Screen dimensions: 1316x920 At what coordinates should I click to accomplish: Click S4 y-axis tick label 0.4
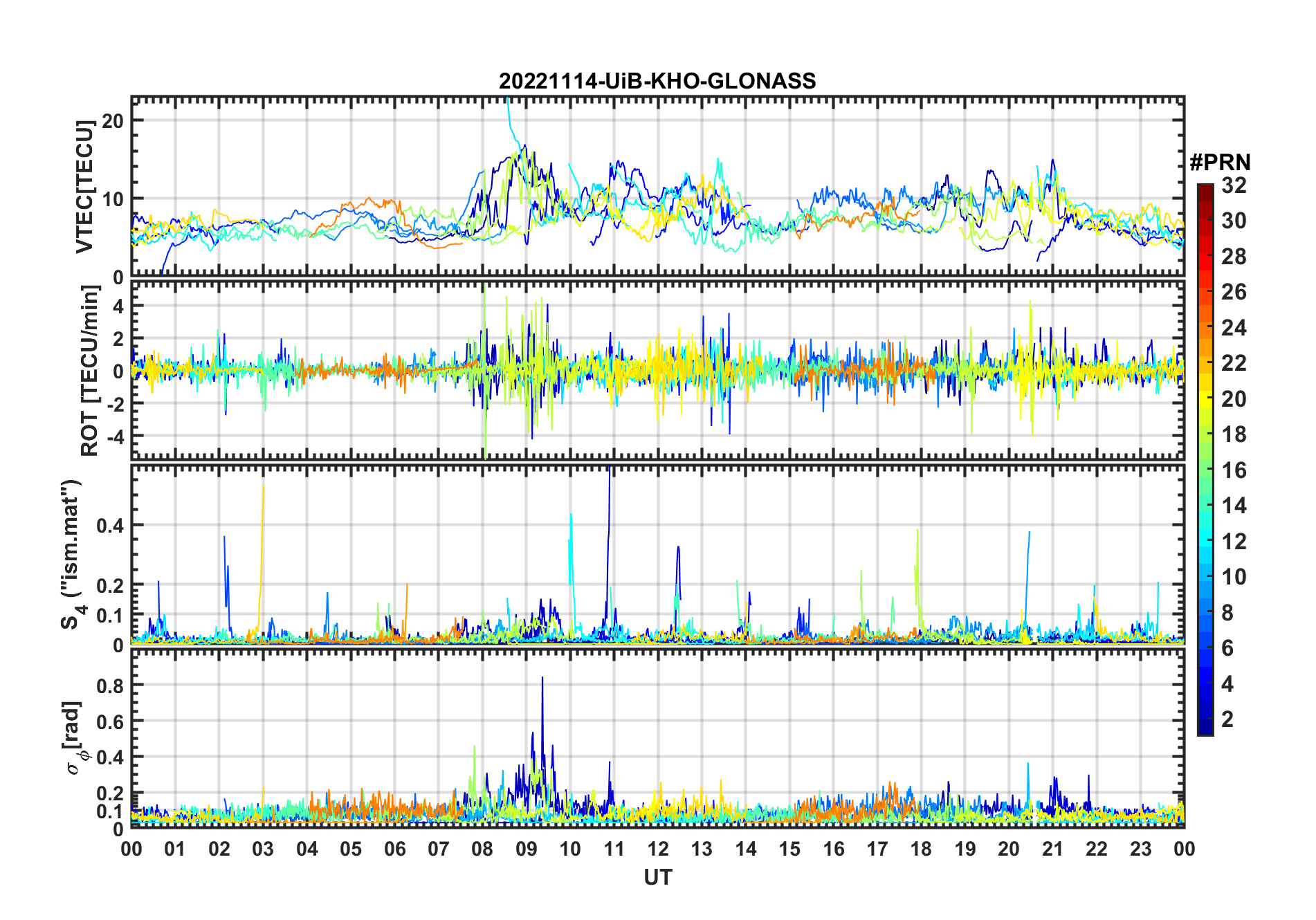[110, 525]
